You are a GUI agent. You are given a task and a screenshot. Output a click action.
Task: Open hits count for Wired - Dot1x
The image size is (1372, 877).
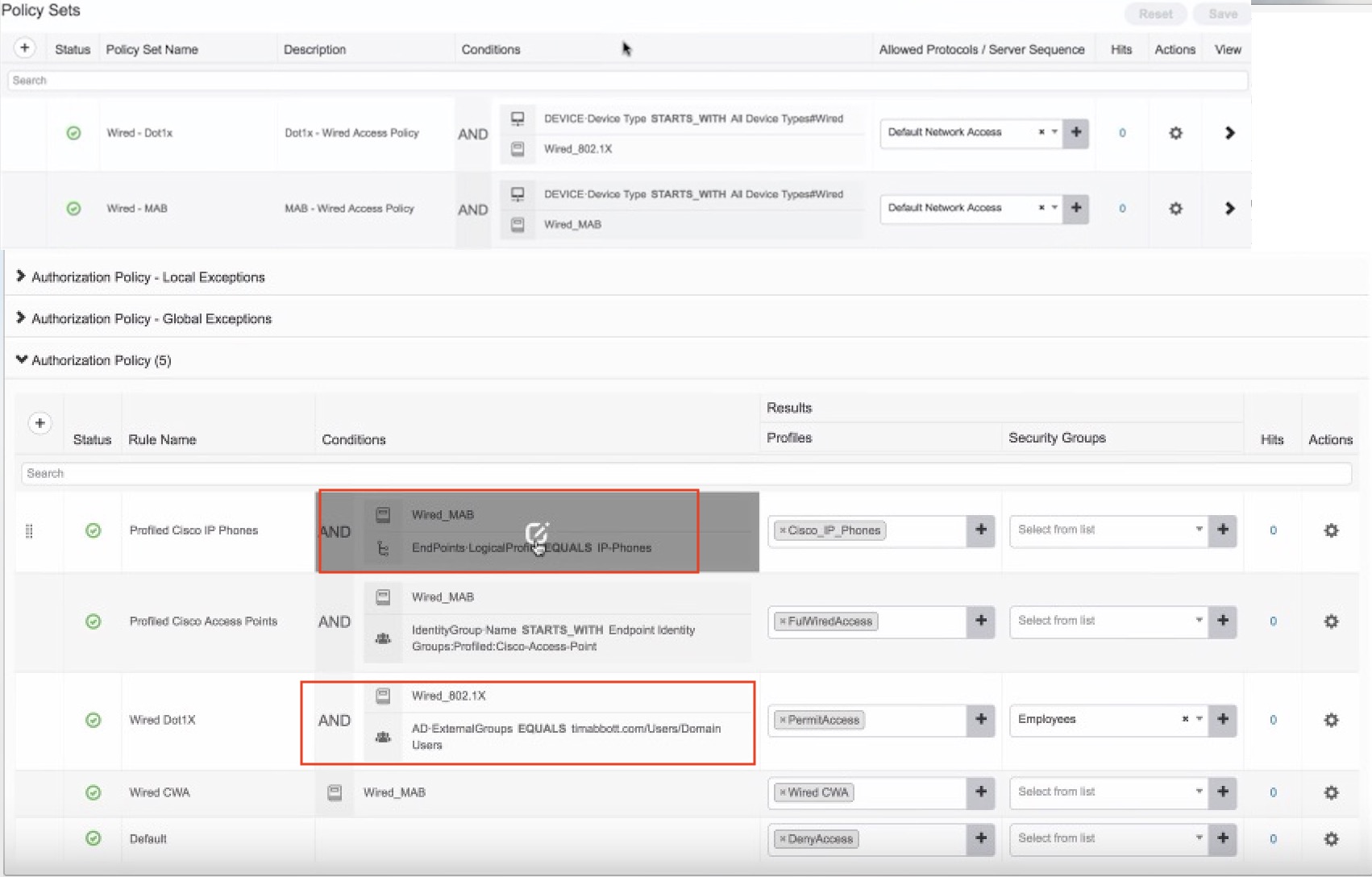(x=1122, y=133)
